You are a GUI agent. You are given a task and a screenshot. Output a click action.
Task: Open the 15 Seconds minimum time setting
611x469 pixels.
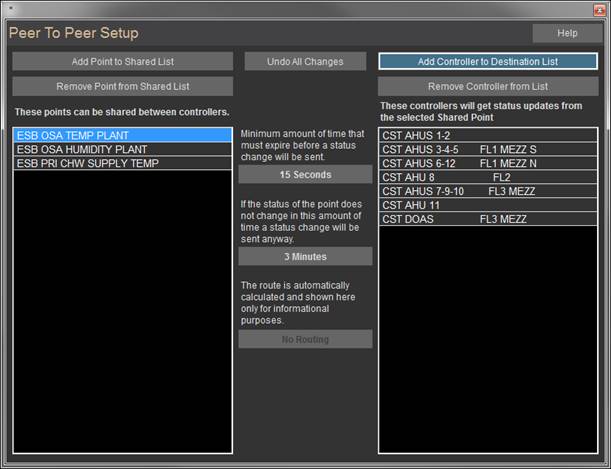[x=305, y=175]
